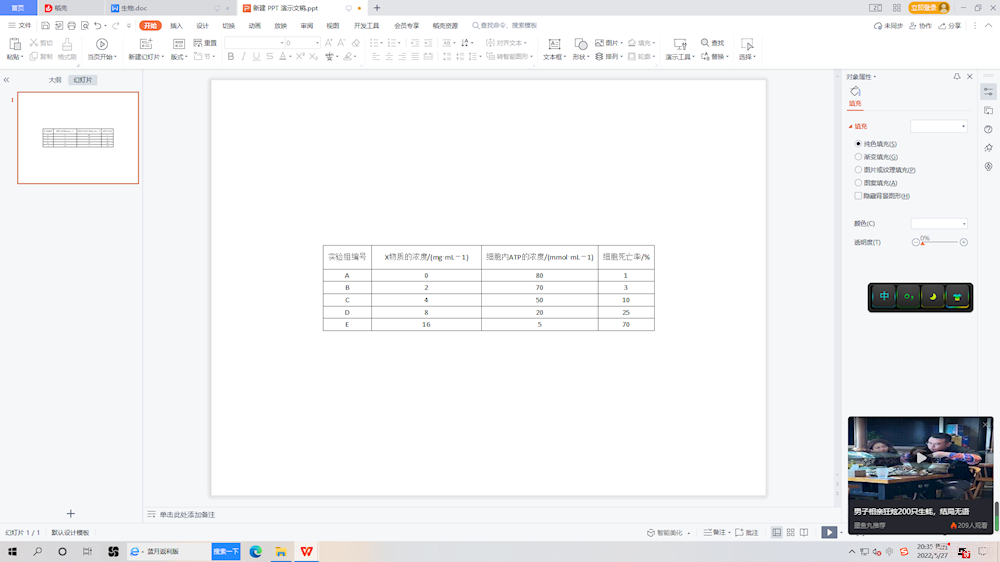Click the Login (立即登录) button
The height and width of the screenshot is (562, 1000).
coord(929,8)
